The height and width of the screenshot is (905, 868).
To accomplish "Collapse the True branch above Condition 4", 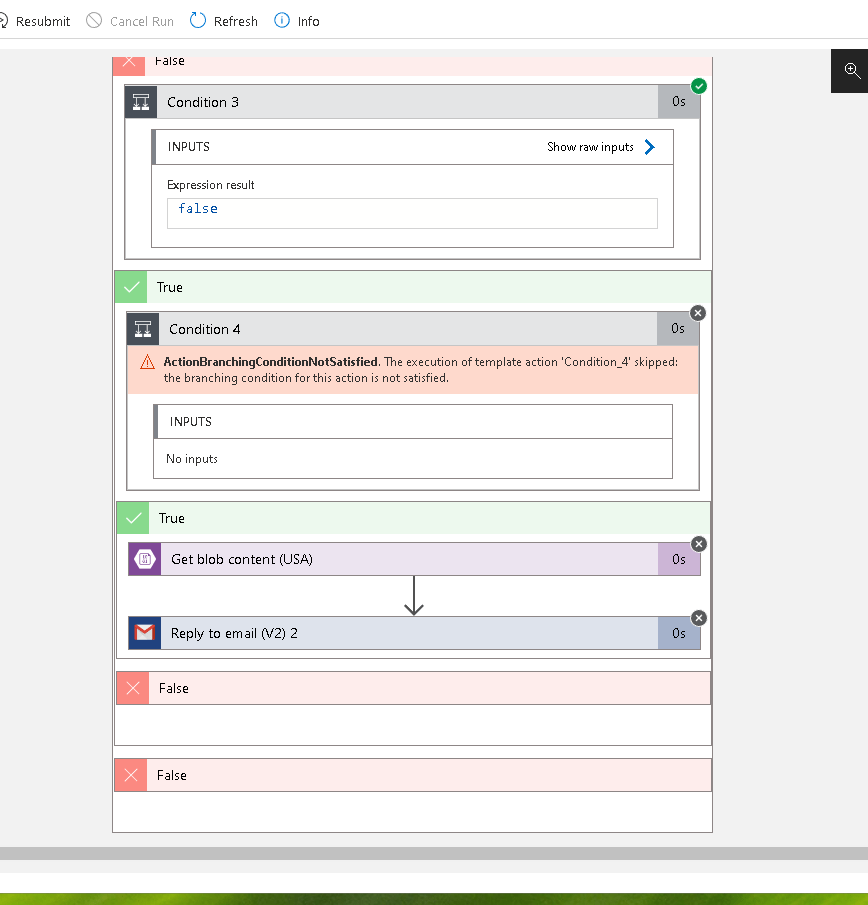I will click(413, 287).
